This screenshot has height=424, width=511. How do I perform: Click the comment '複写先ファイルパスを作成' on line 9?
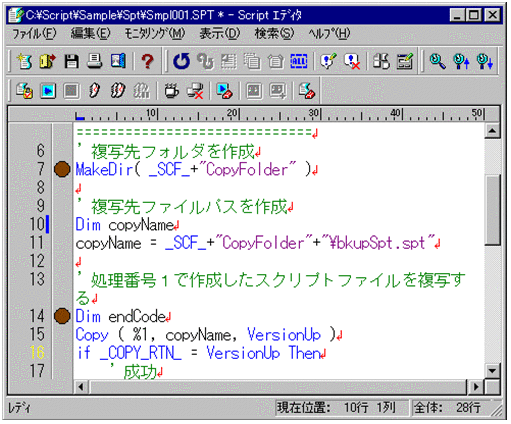(x=189, y=206)
